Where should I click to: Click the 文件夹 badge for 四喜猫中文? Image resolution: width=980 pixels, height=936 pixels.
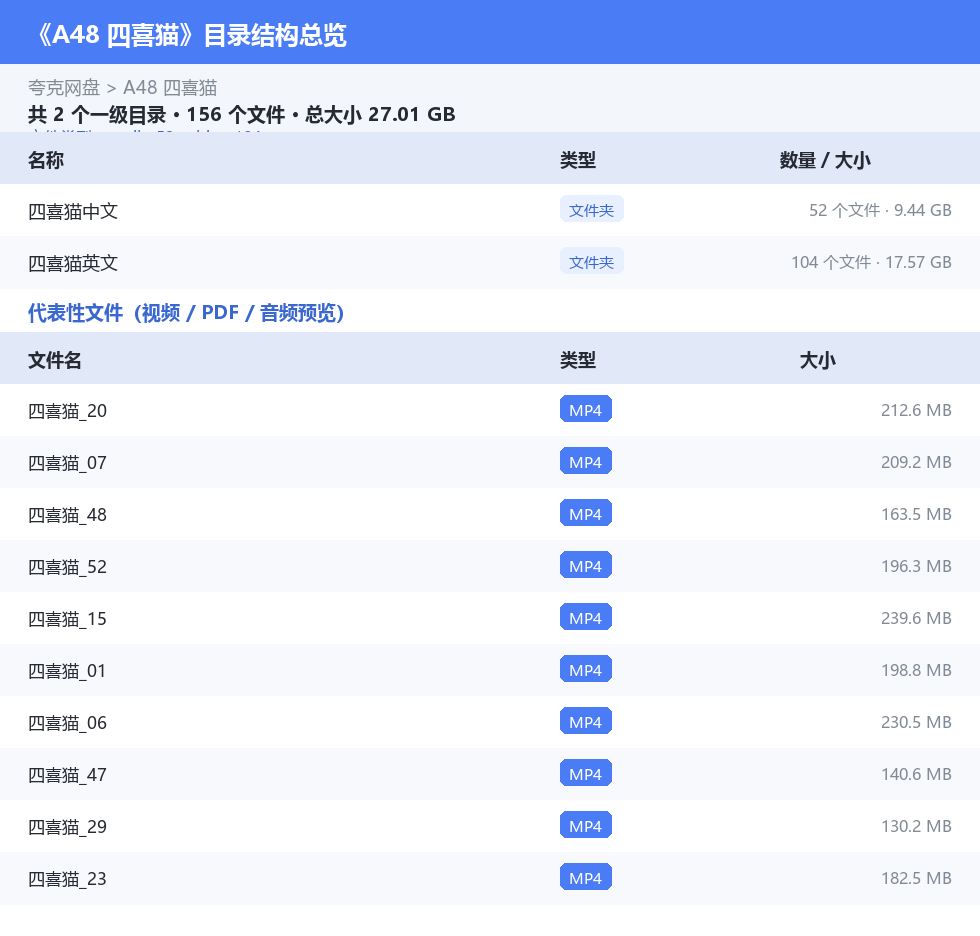click(x=591, y=210)
